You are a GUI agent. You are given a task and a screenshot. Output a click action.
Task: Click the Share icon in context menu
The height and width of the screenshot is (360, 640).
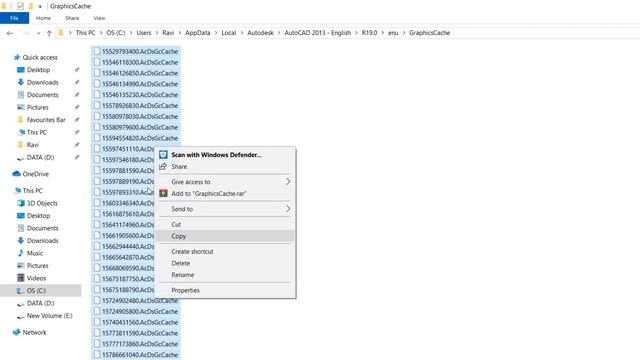pyautogui.click(x=163, y=167)
